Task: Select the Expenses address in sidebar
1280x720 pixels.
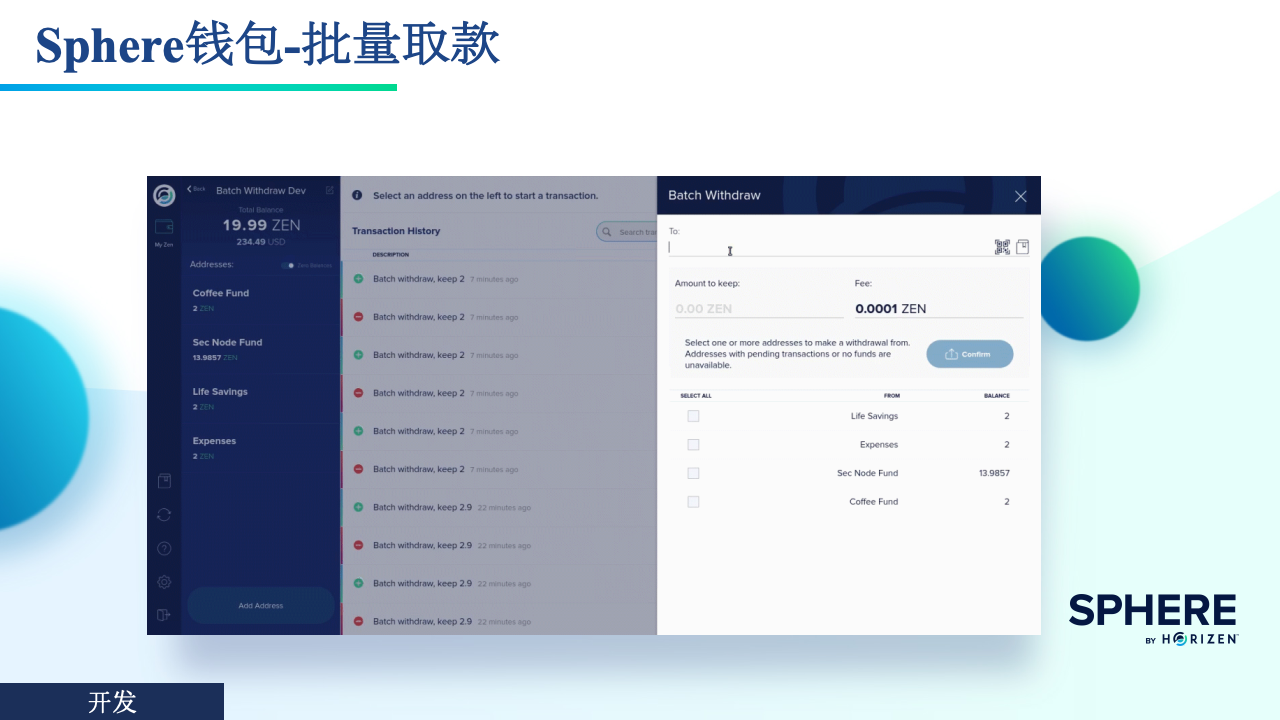Action: tap(261, 447)
